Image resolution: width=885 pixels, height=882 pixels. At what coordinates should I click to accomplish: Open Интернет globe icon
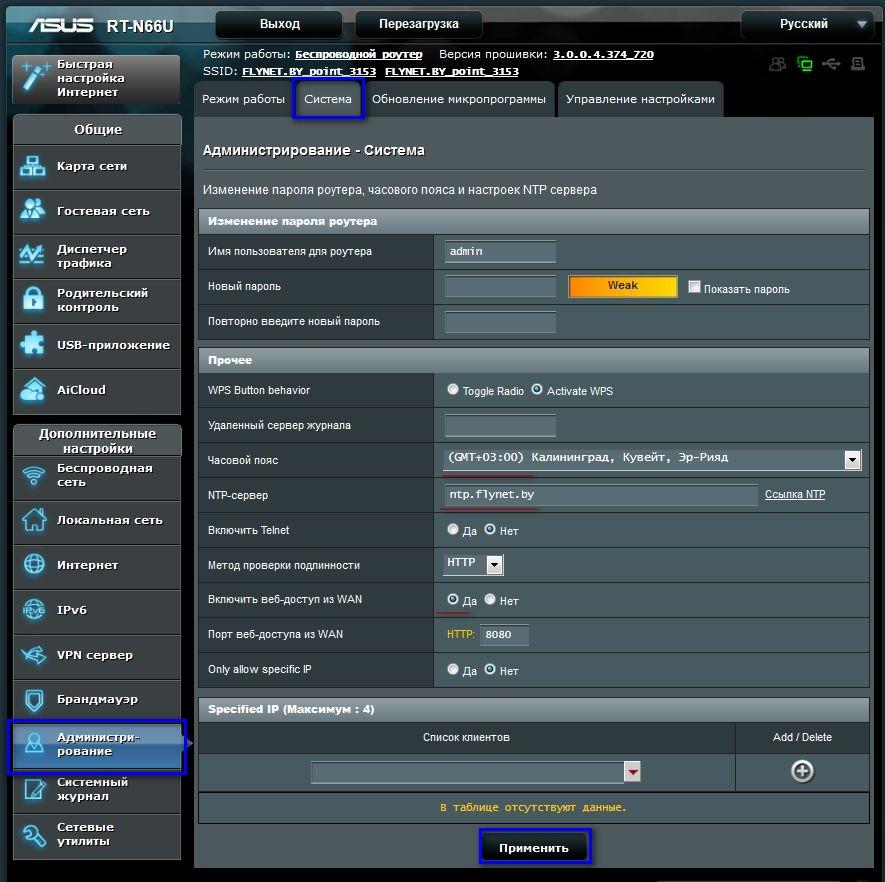[34, 564]
